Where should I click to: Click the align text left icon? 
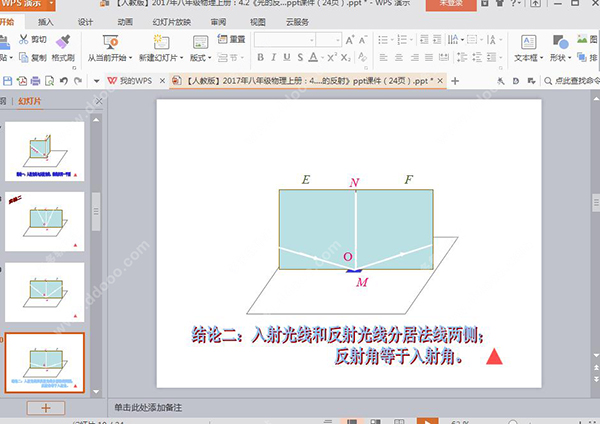point(383,58)
